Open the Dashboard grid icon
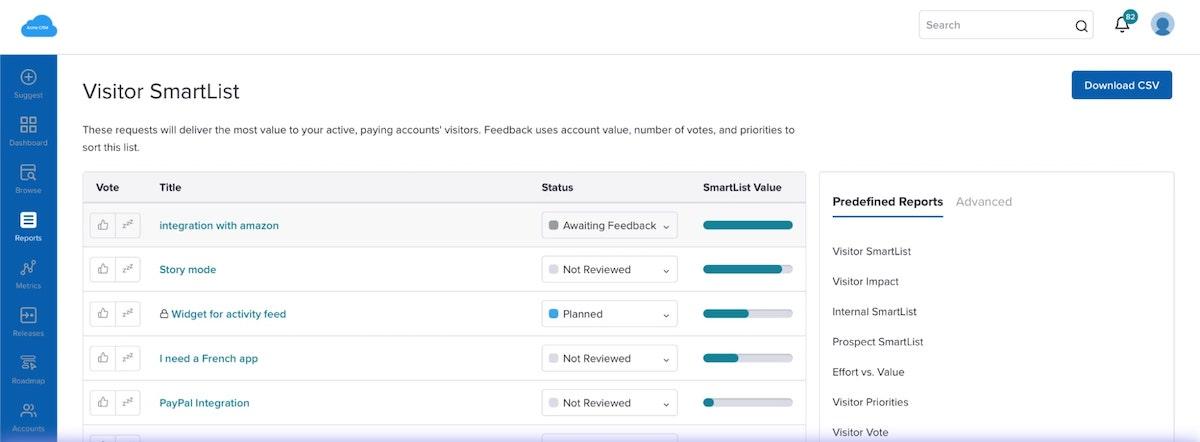The image size is (1200, 442). [28, 125]
